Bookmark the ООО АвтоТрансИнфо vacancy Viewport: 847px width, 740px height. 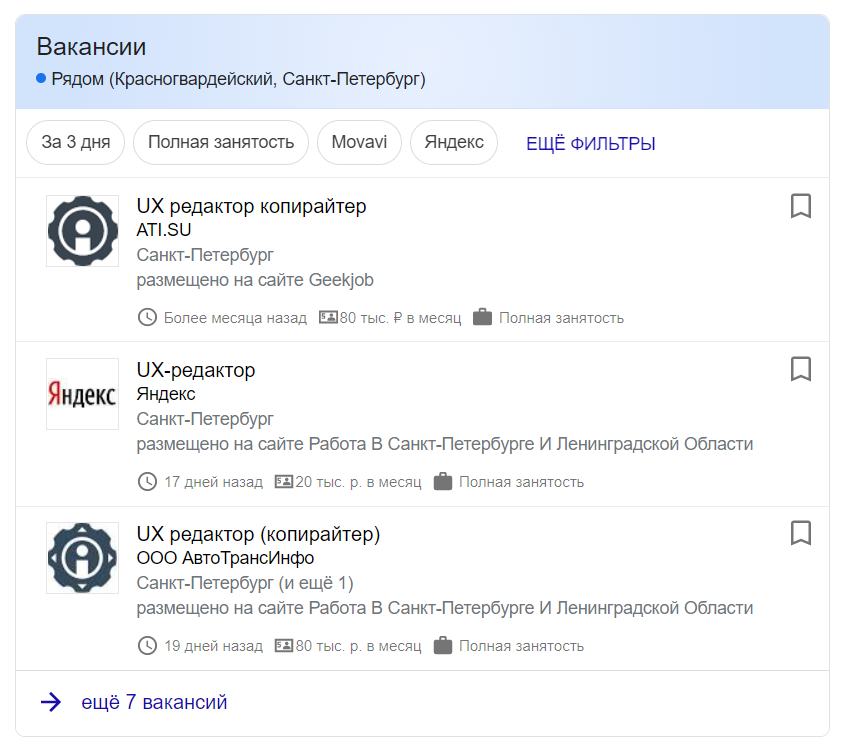(801, 533)
